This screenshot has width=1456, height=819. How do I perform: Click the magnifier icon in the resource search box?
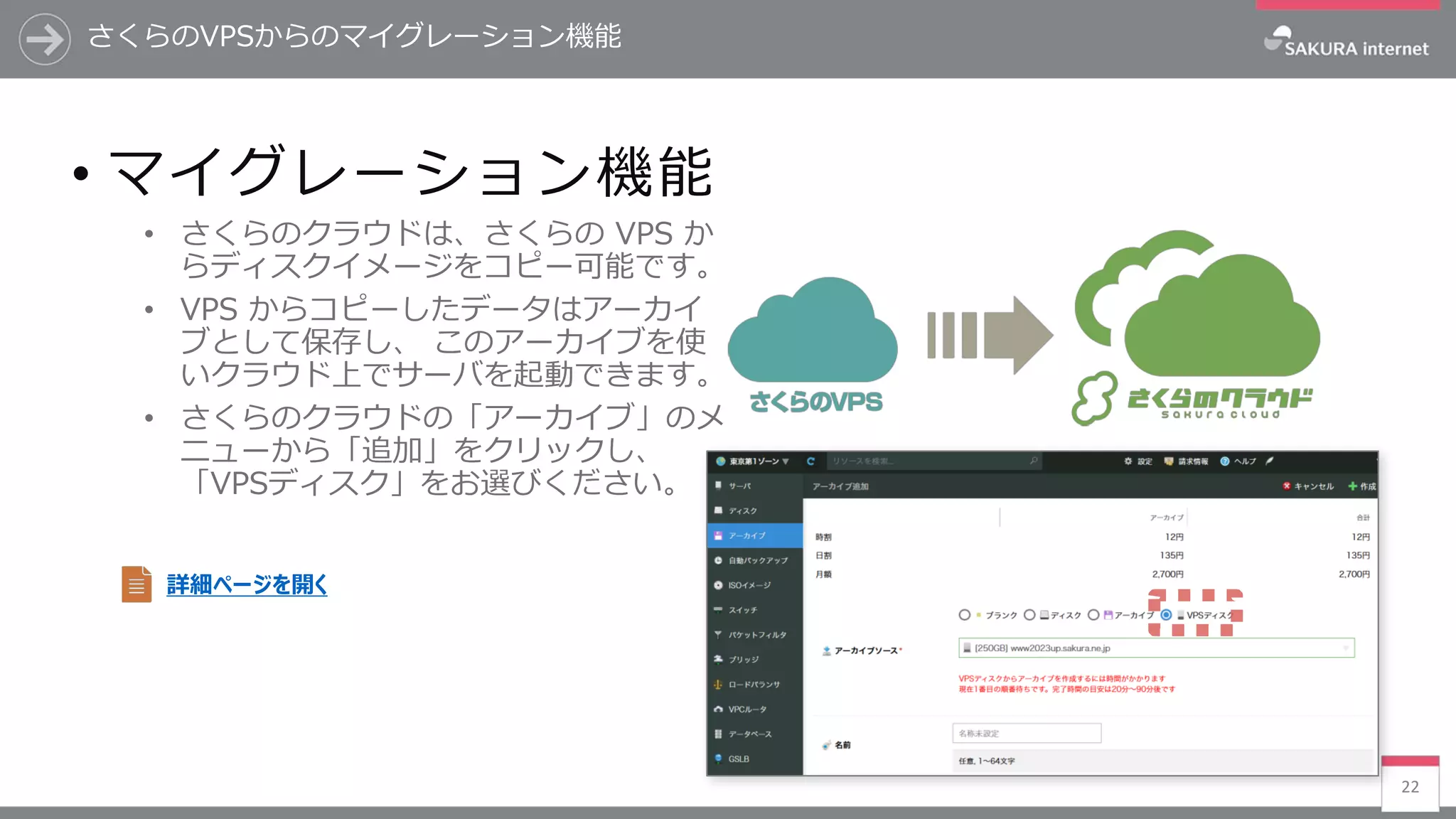(1034, 461)
